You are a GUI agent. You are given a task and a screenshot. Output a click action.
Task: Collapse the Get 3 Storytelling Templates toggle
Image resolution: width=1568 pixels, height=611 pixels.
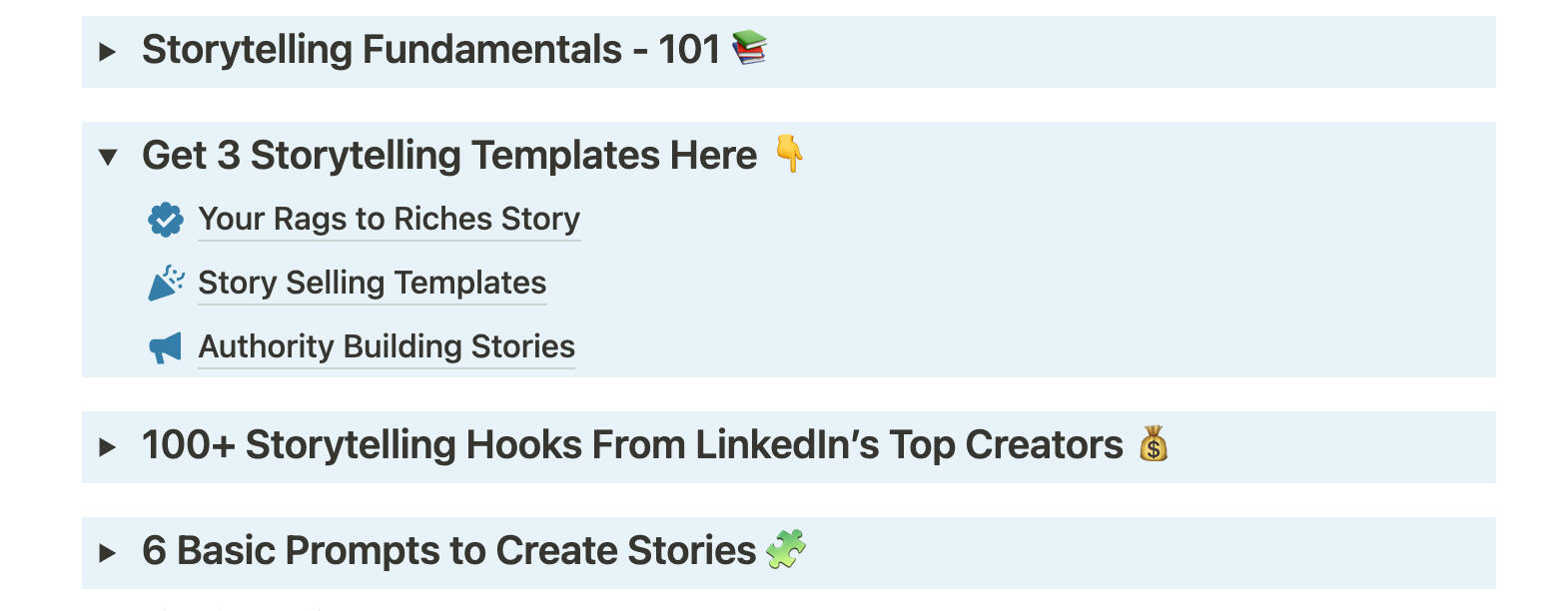pos(108,157)
